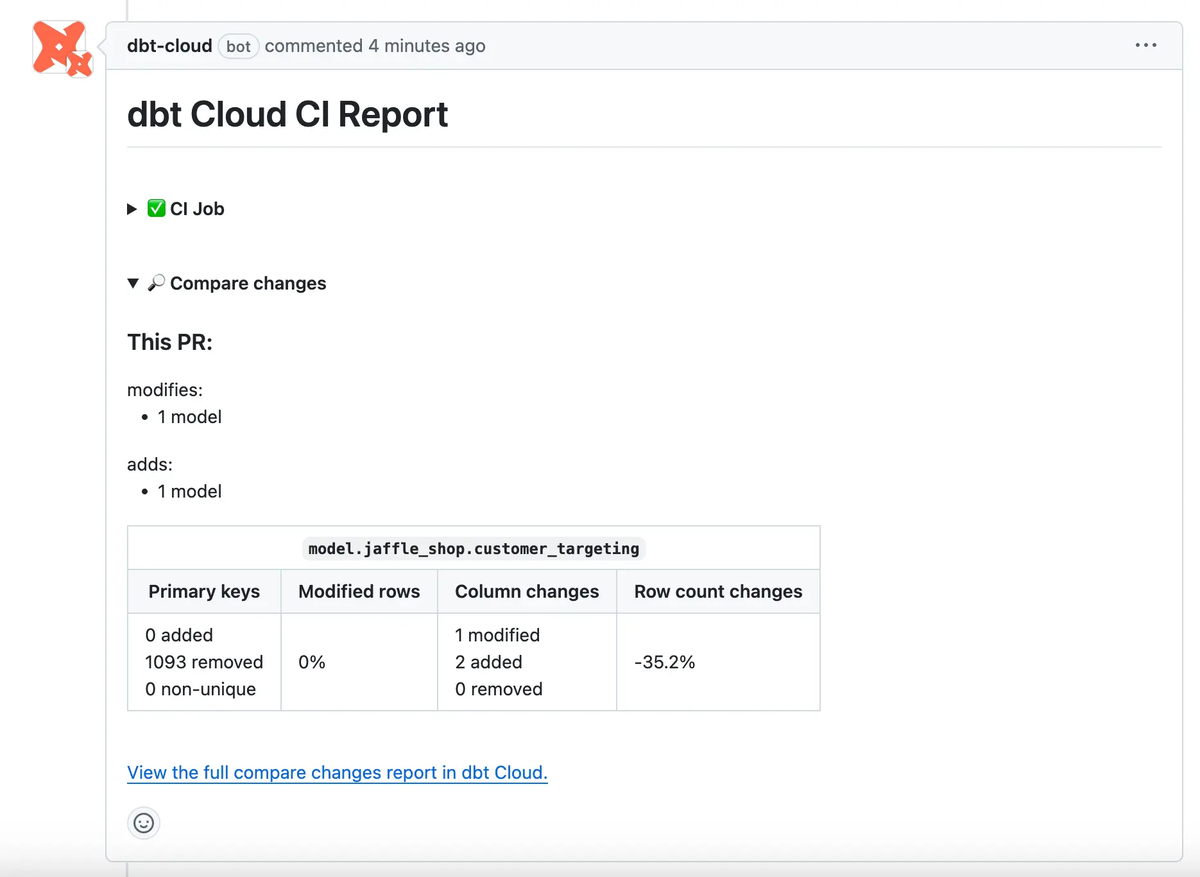Viewport: 1200px width, 877px height.
Task: Collapse the Compare changes disclosure triangle
Action: pyautogui.click(x=133, y=283)
